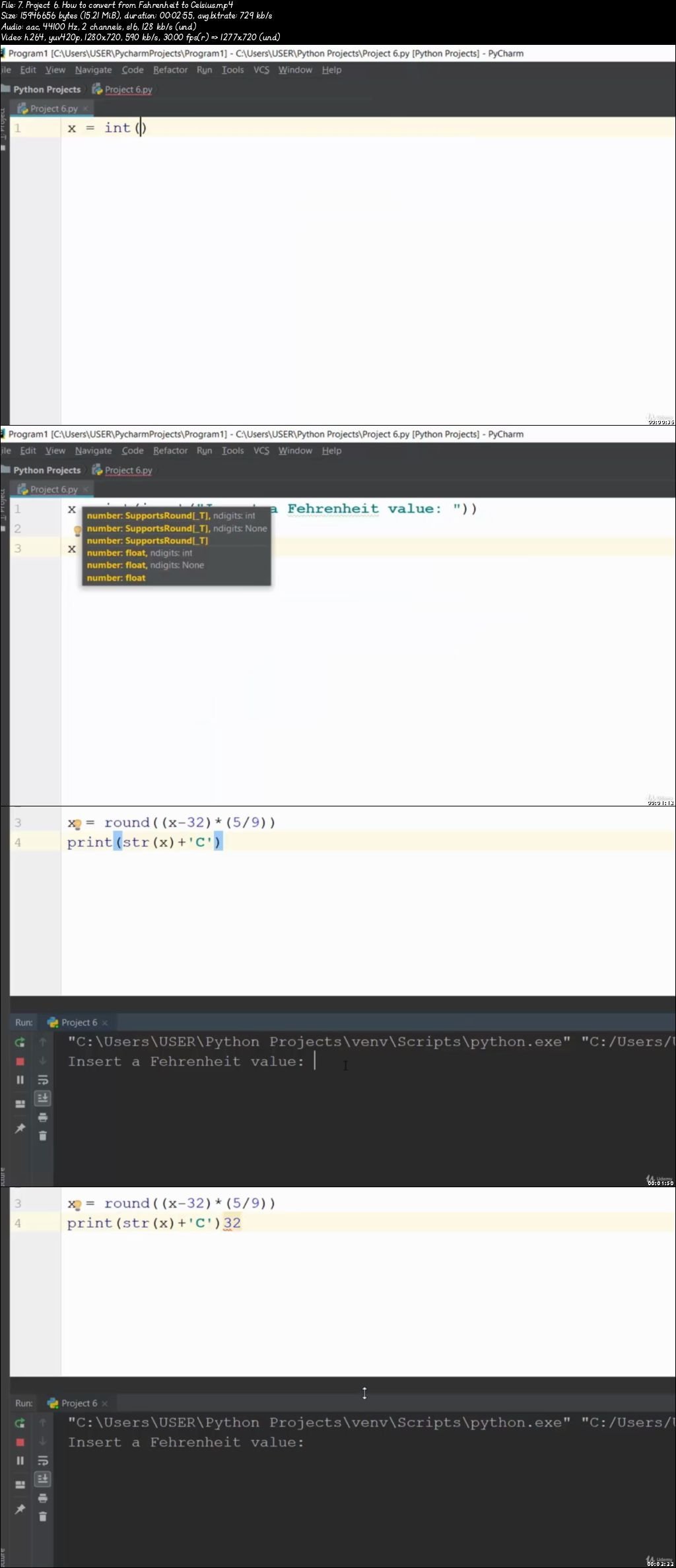Click red Stop icon in frame with highlighted print parentheses
Viewport: 676px width, 1568px height.
coord(20,1061)
